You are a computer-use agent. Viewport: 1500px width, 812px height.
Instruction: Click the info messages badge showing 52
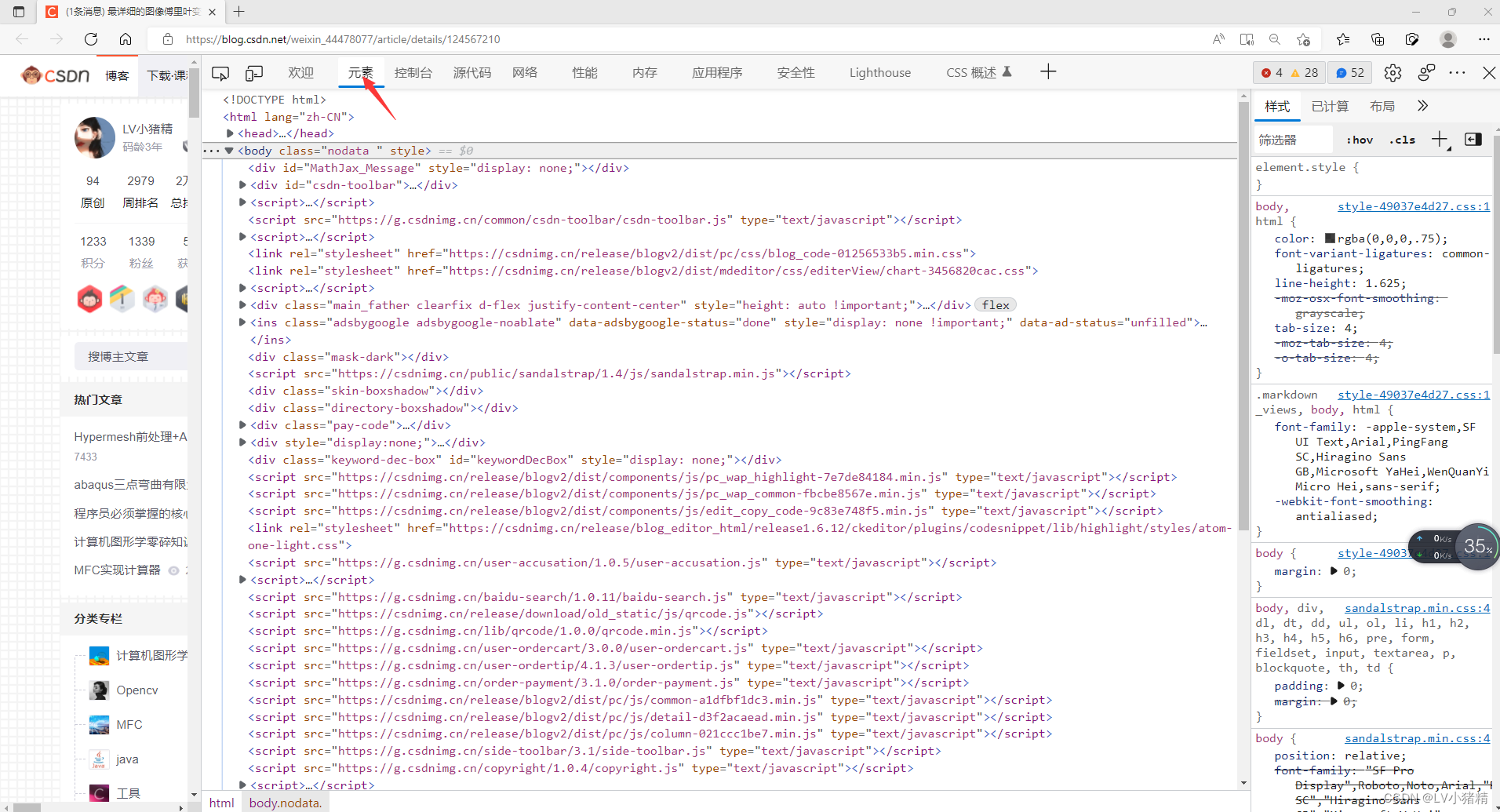1350,73
